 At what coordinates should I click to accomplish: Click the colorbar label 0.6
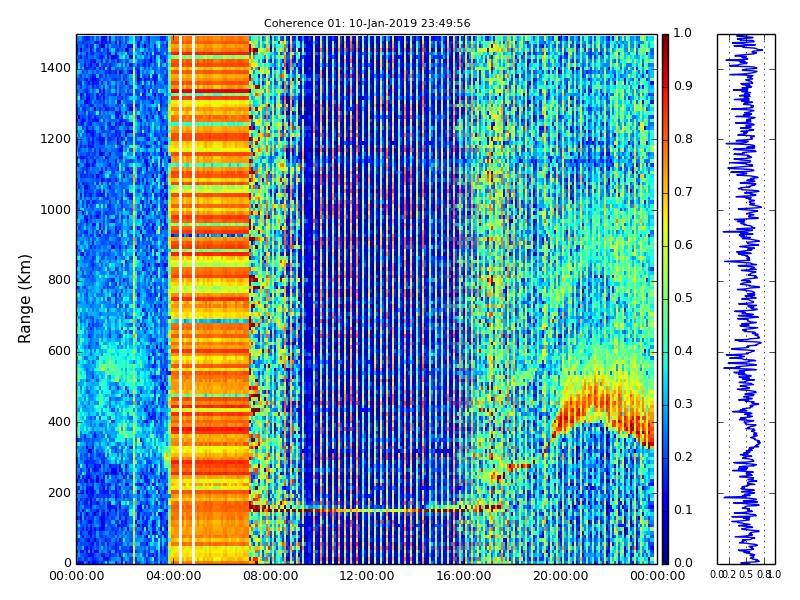pyautogui.click(x=683, y=245)
